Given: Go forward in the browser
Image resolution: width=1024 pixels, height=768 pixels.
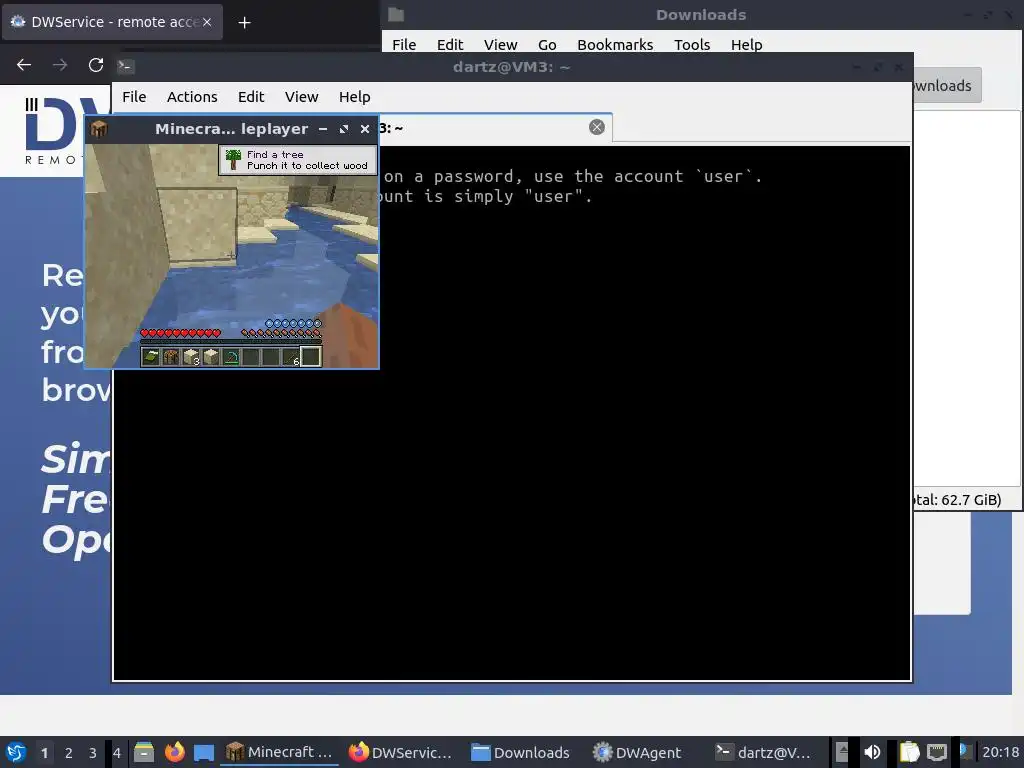Looking at the screenshot, I should click(x=60, y=65).
